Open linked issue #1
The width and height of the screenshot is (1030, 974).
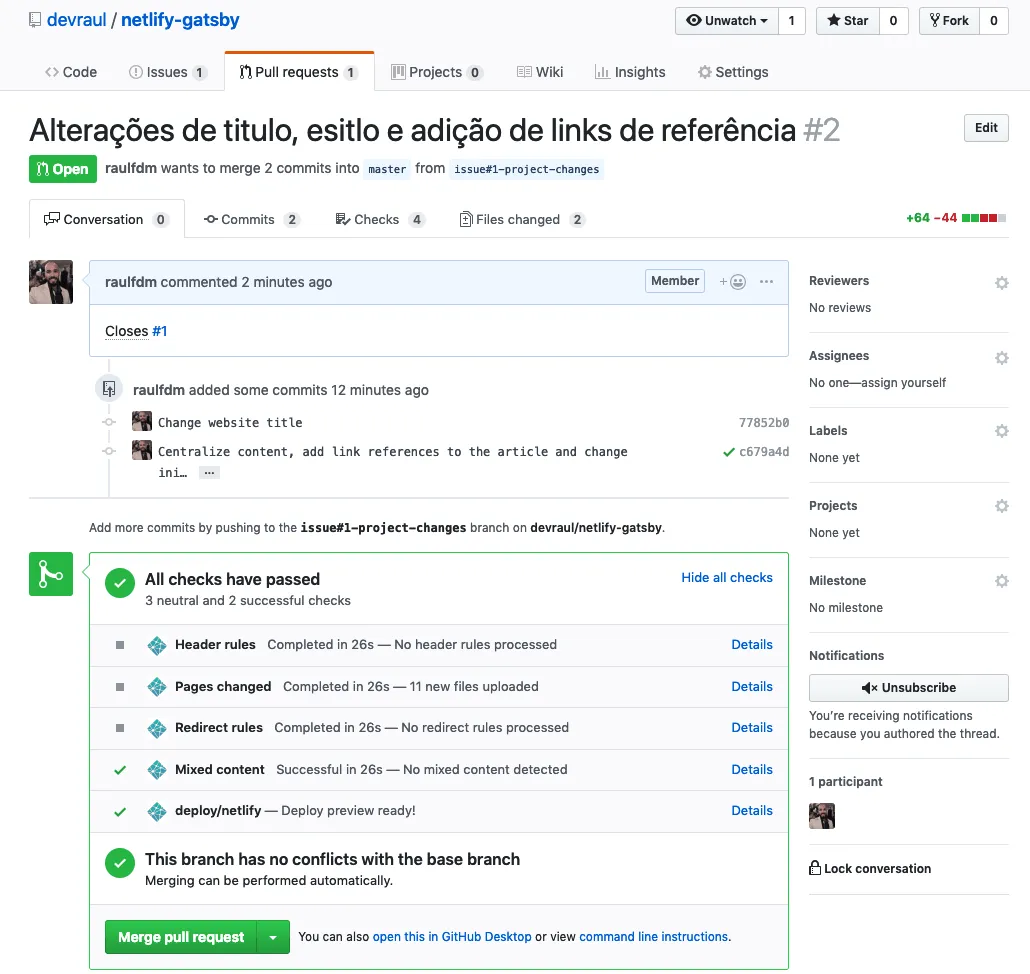pyautogui.click(x=160, y=331)
